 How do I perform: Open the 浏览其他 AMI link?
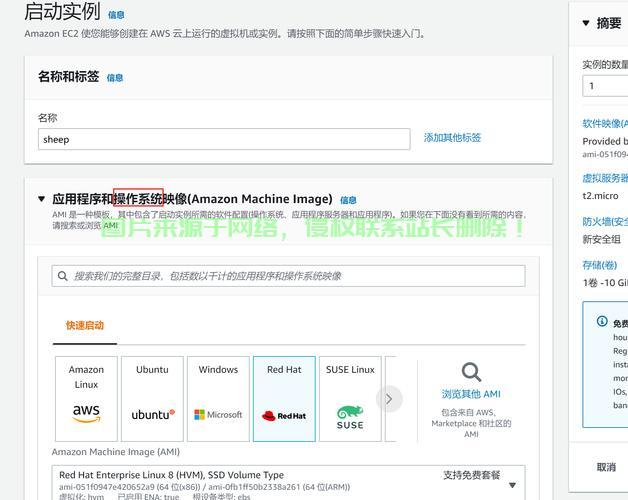pos(471,394)
